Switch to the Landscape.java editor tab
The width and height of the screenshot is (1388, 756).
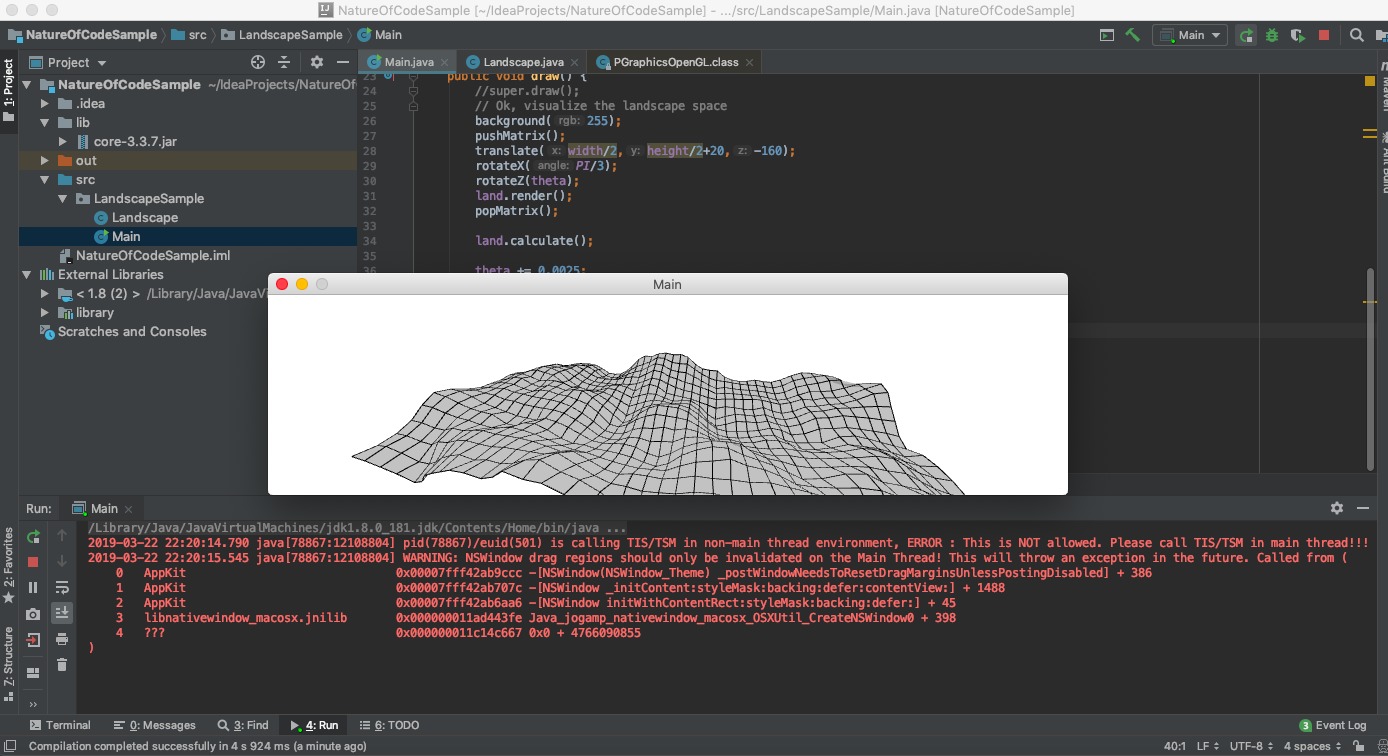point(523,62)
